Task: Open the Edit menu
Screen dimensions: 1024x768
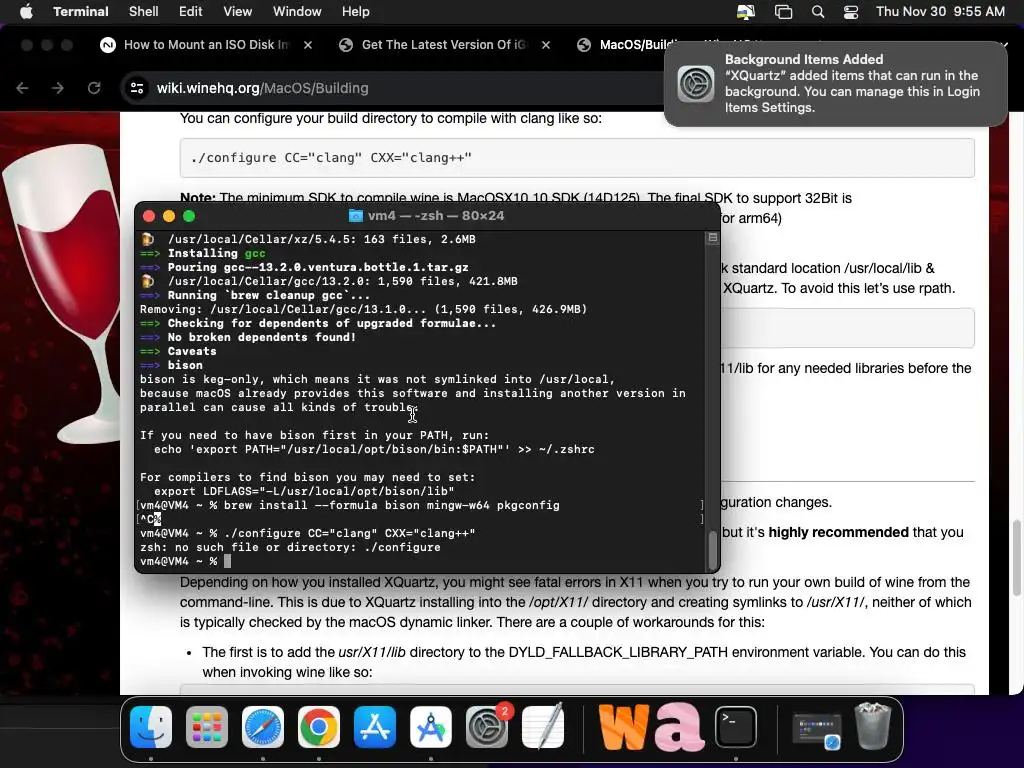Action: click(x=190, y=11)
